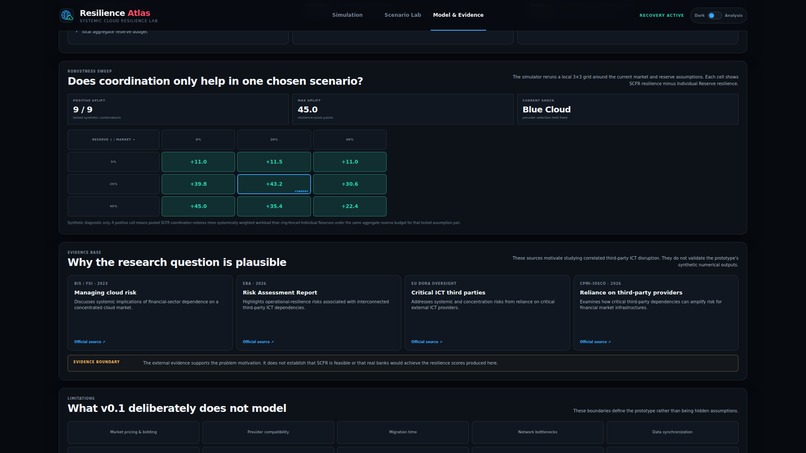Select the +45.0 sweep cell

coord(198,206)
